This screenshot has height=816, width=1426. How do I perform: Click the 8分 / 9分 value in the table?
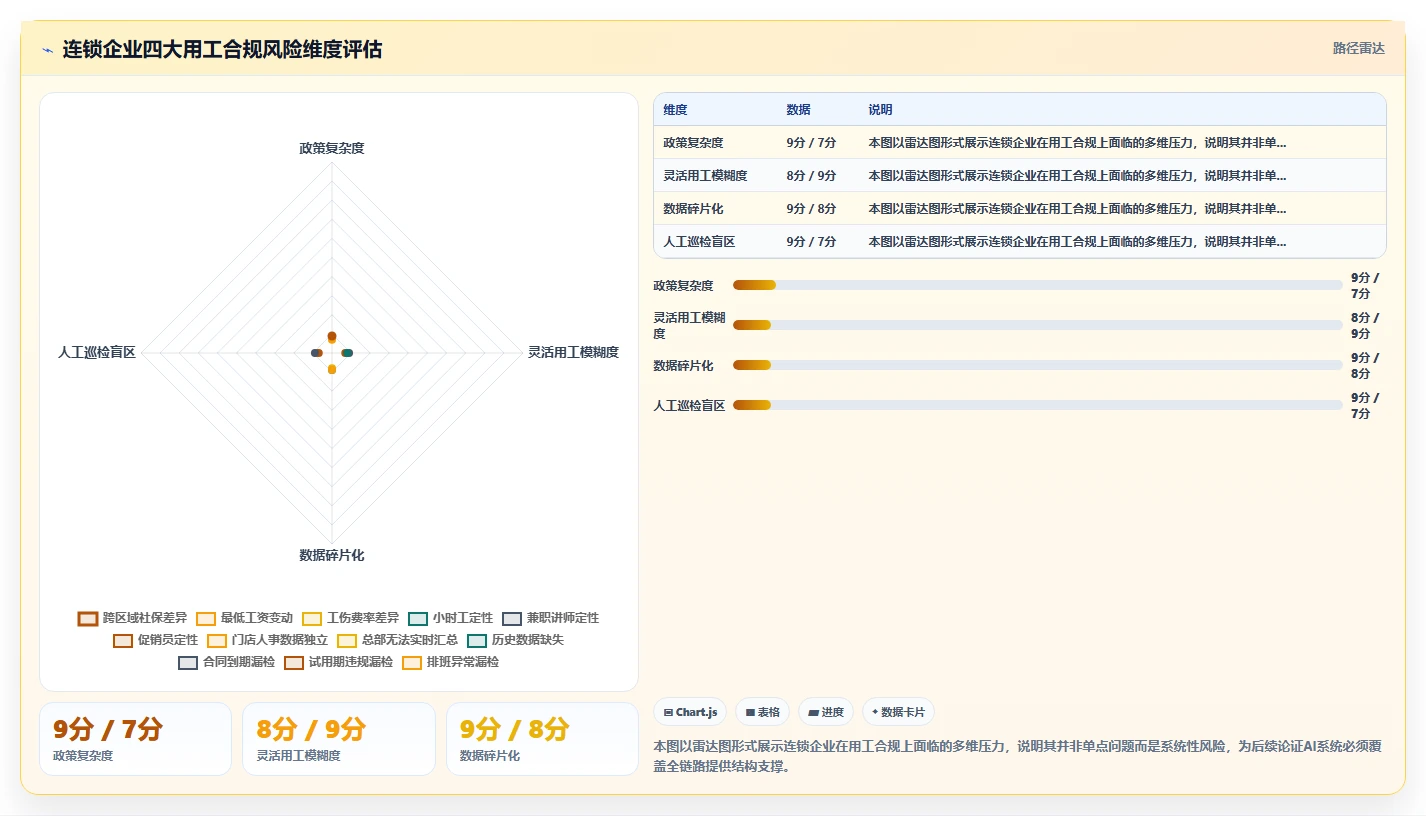point(811,176)
